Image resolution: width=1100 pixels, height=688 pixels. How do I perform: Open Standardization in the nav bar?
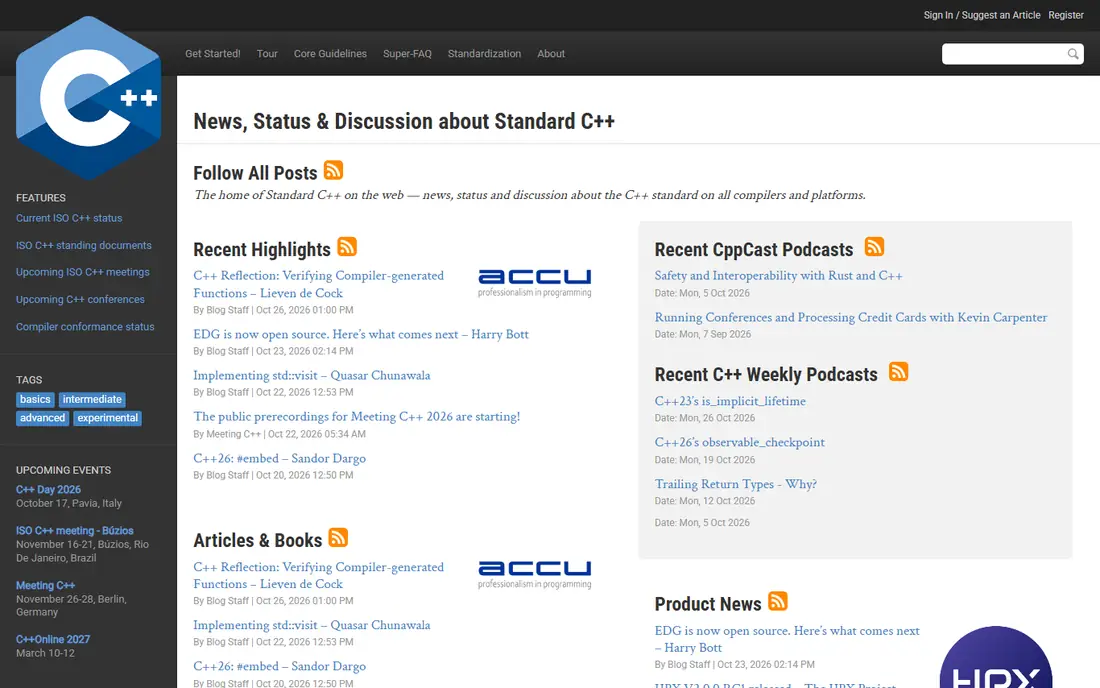point(485,53)
